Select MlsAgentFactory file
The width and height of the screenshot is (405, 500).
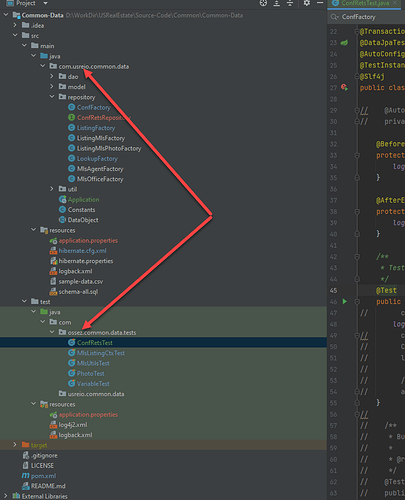tap(100, 169)
